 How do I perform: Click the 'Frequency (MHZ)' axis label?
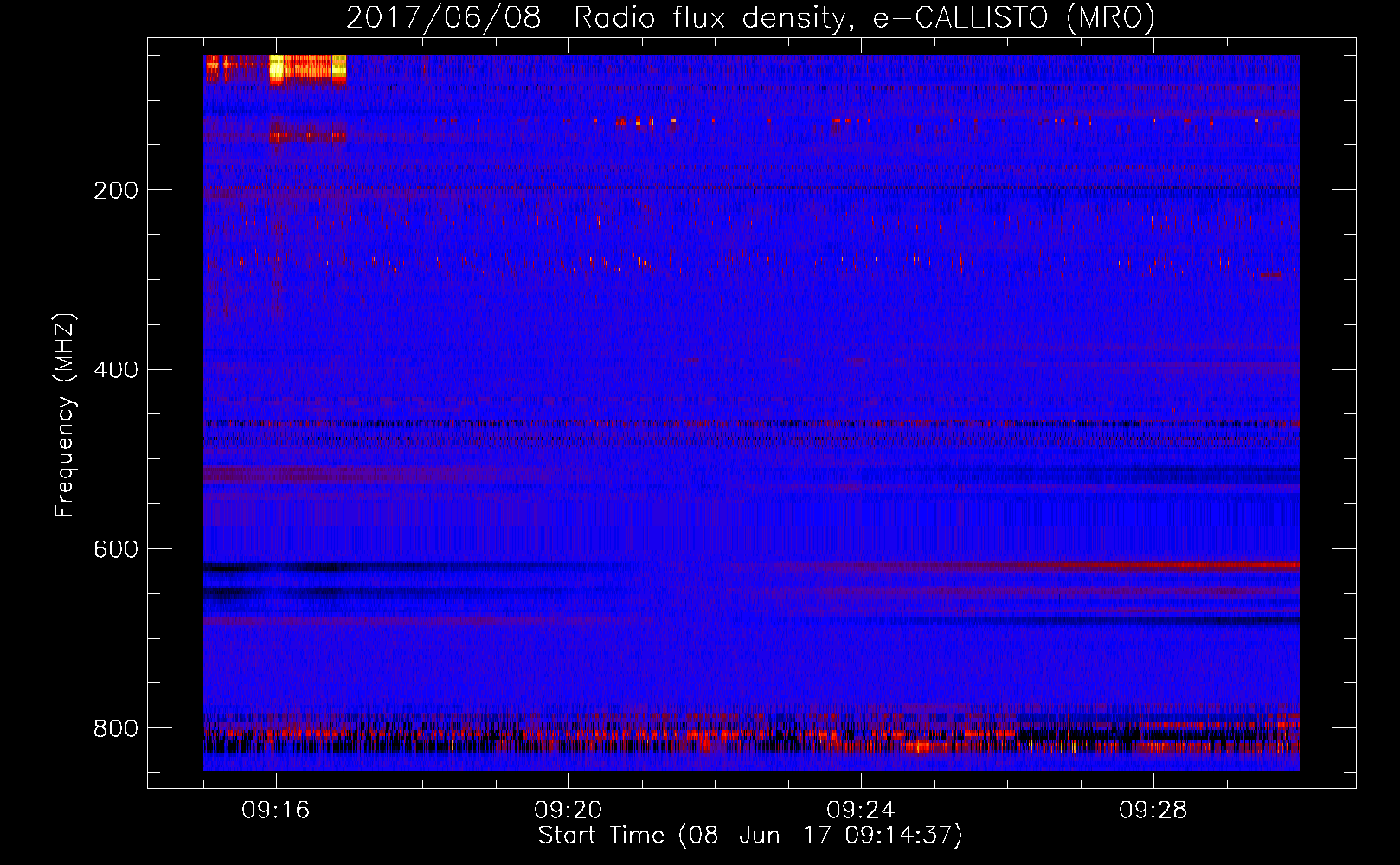pyautogui.click(x=65, y=415)
